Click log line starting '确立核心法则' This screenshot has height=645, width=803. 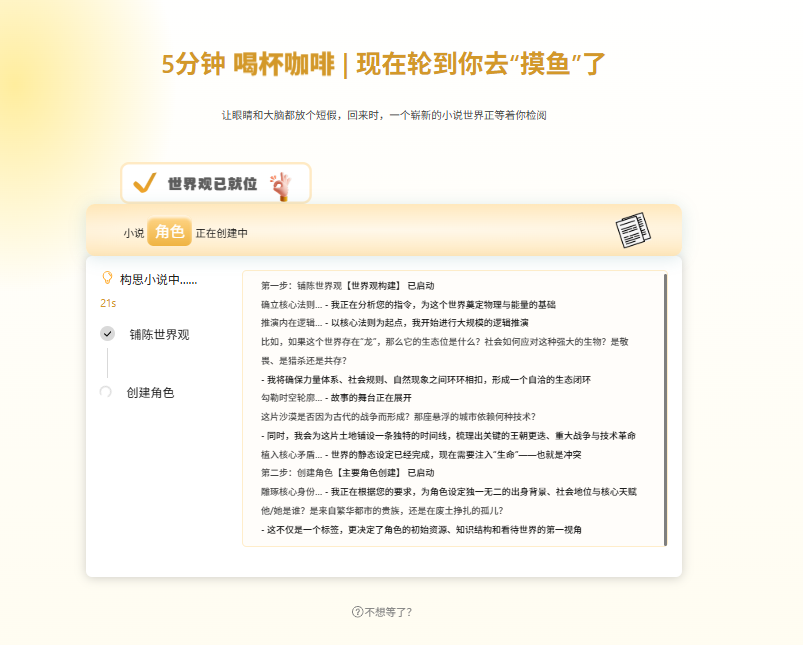point(408,305)
